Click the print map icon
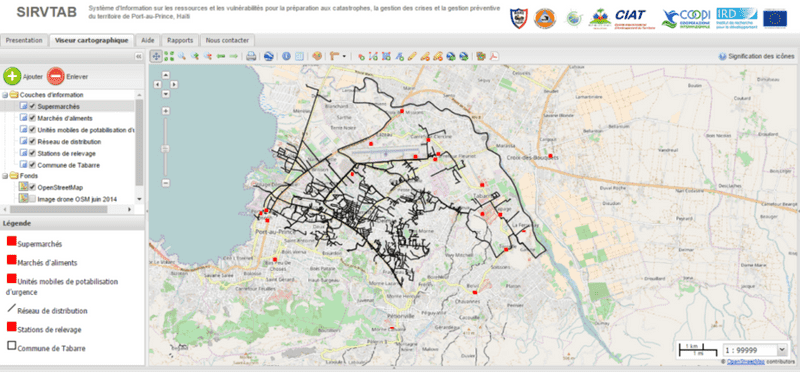This screenshot has height=372, width=800. pyautogui.click(x=251, y=57)
